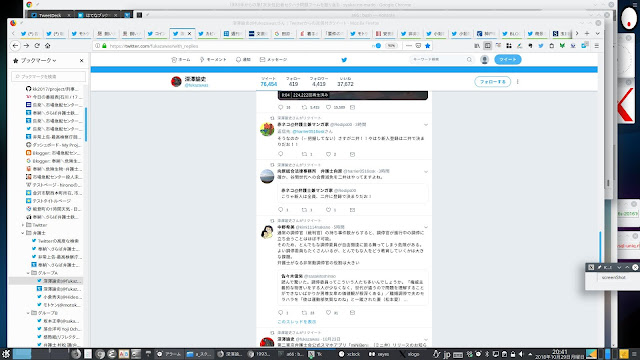Open the Library icon in Firefox's toolbar
640x360 pixels.
point(477,46)
